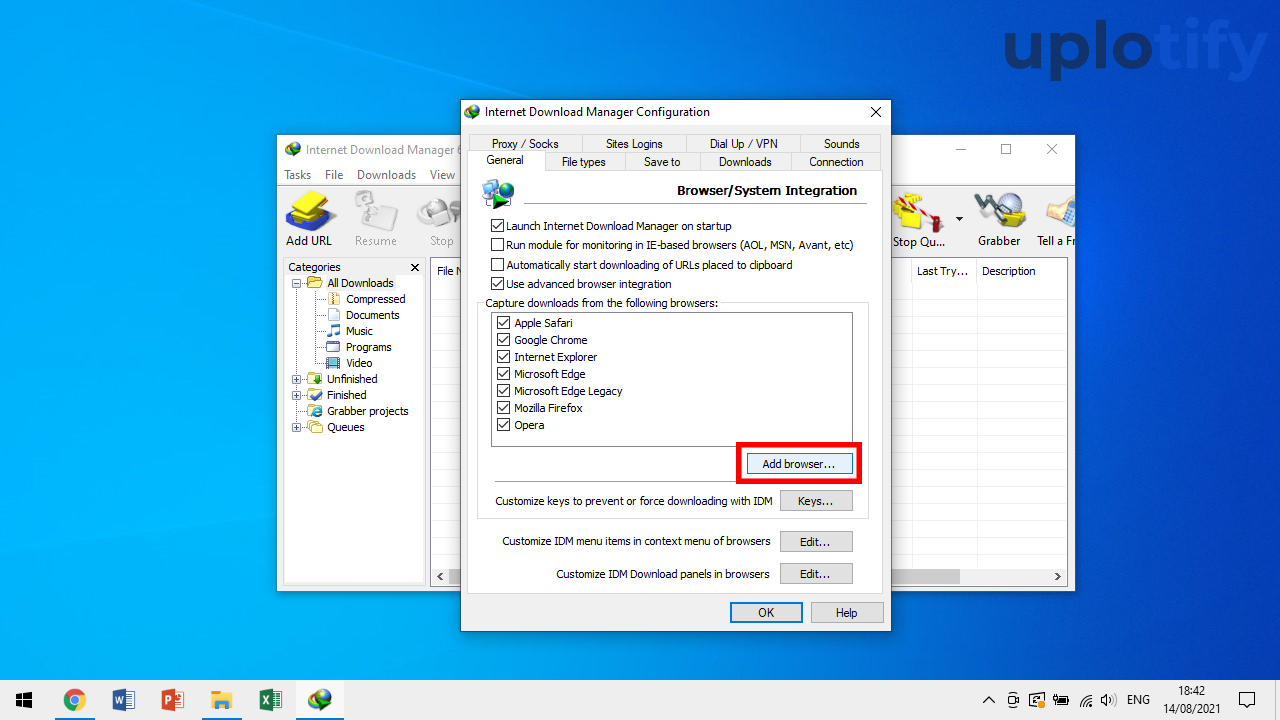
Task: Switch to Downloads tab
Action: 745,162
